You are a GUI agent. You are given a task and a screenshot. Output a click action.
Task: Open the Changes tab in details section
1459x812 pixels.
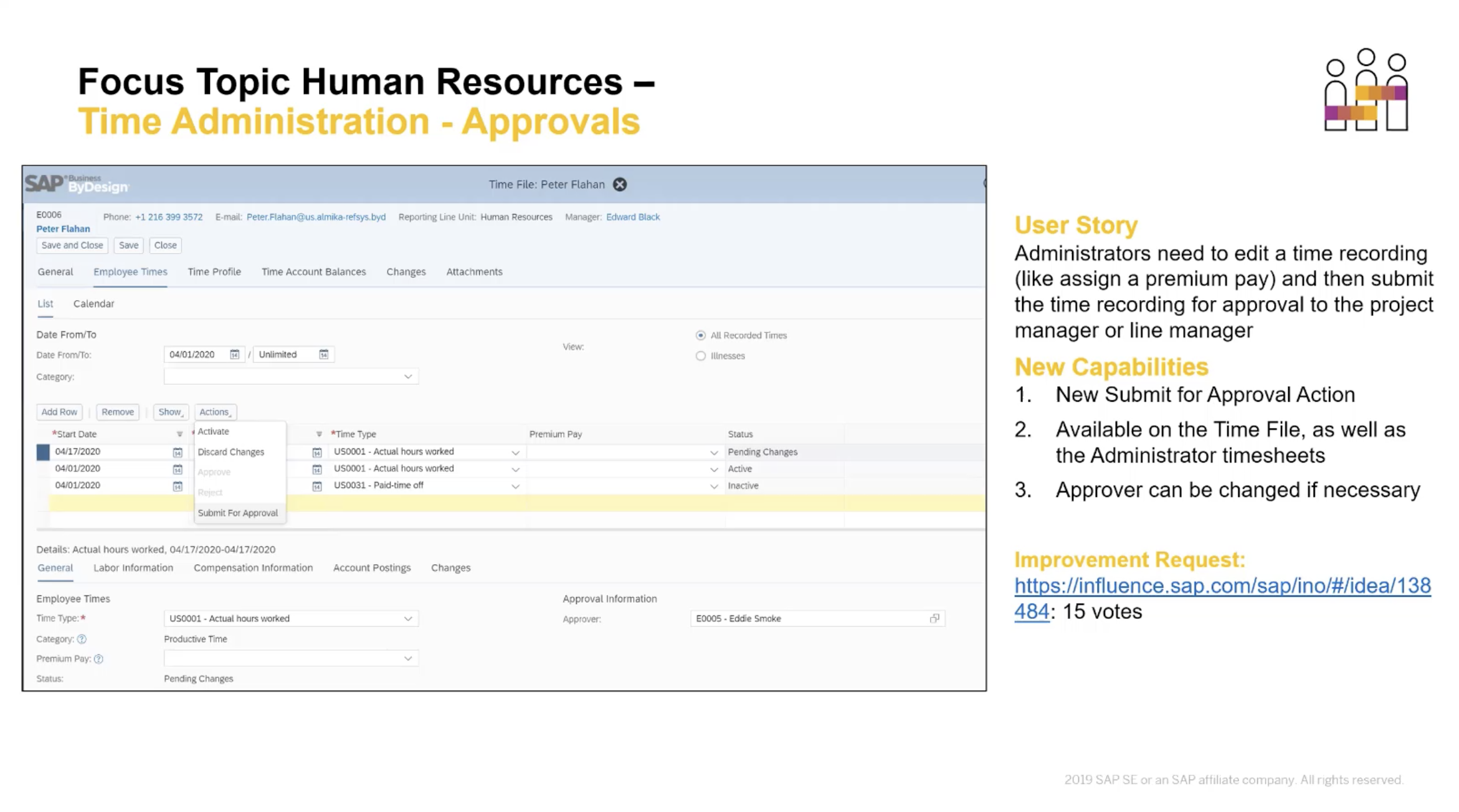(x=450, y=567)
